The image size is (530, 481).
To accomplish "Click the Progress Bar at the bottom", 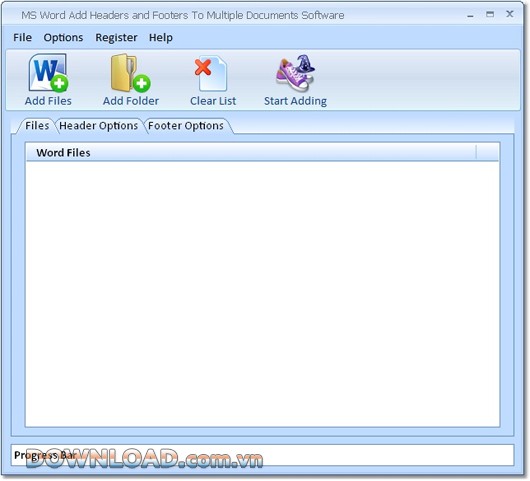I will tap(262, 455).
